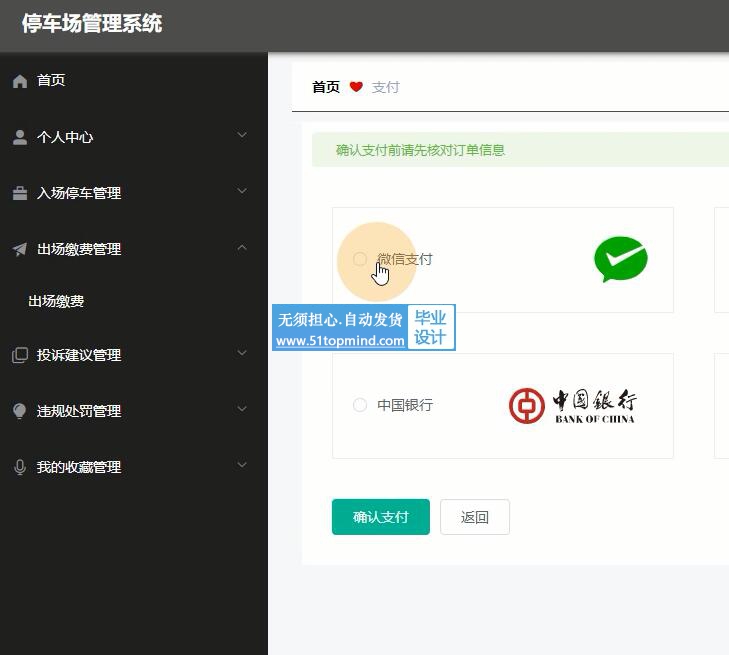Click the copy icon beside 投诉建议管理
Viewport: 729px width, 655px height.
click(20, 355)
